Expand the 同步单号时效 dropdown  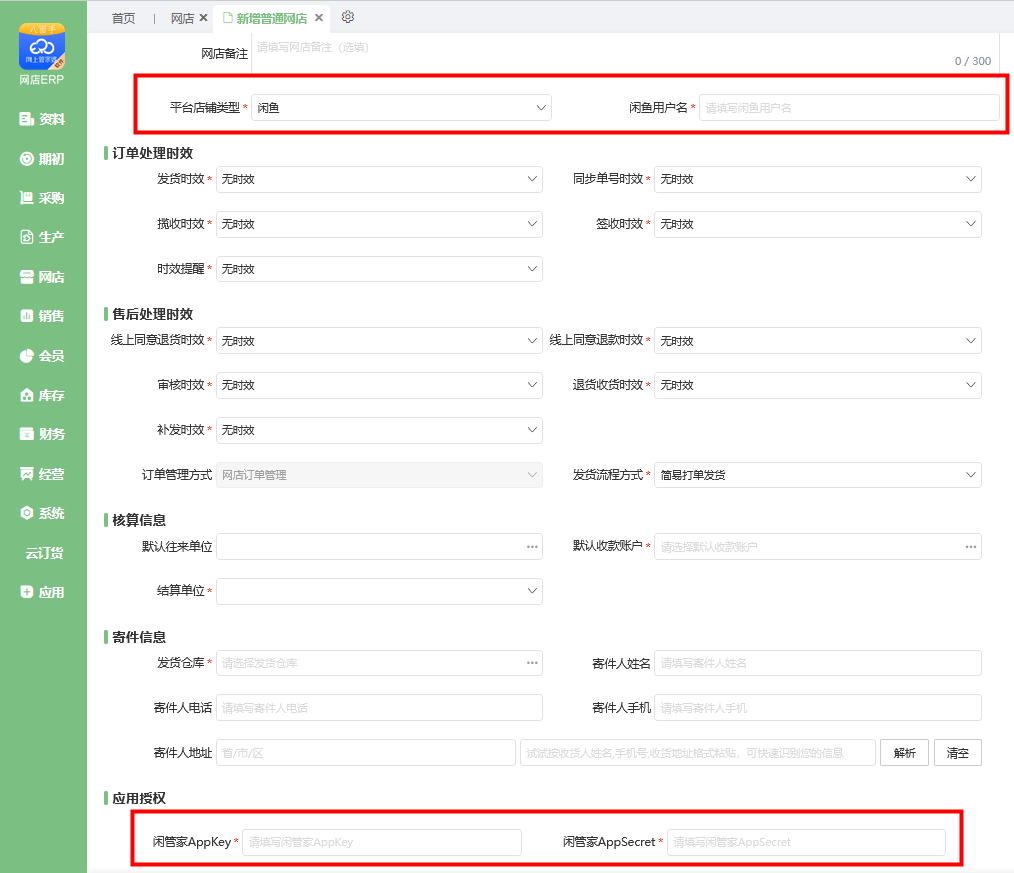pyautogui.click(x=818, y=179)
